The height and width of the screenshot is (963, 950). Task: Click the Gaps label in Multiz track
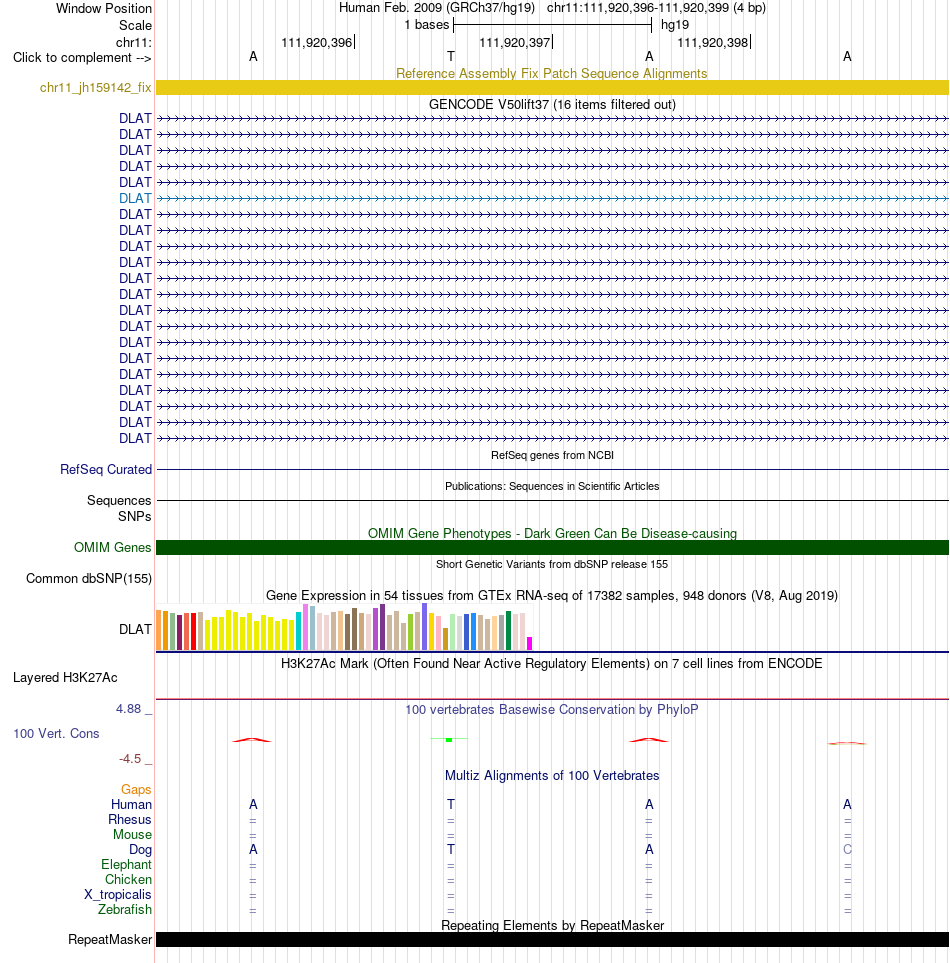click(x=136, y=789)
